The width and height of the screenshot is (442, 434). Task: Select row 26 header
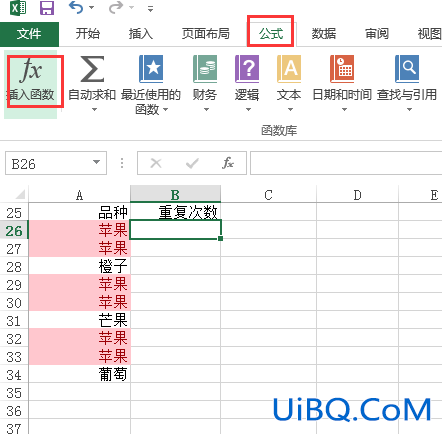point(14,231)
